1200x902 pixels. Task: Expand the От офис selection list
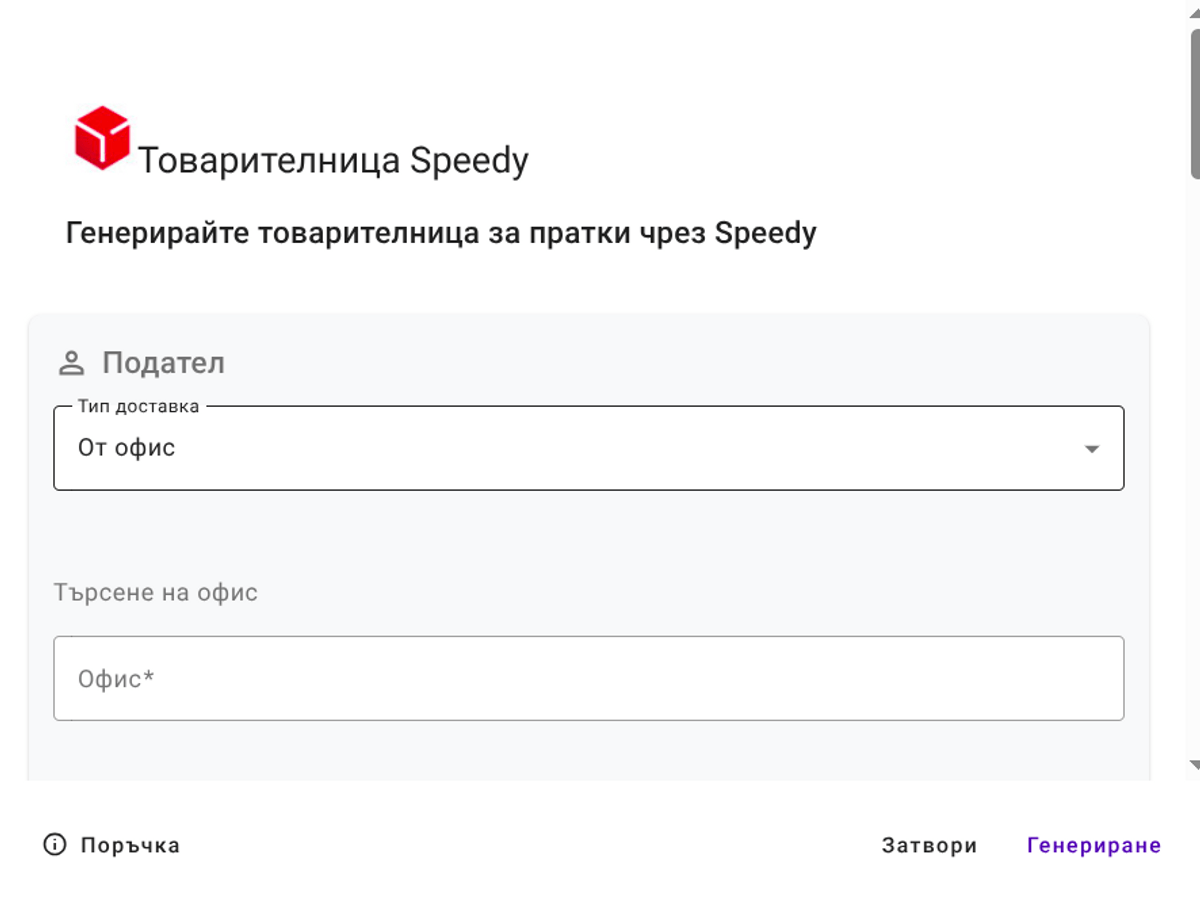click(x=590, y=448)
